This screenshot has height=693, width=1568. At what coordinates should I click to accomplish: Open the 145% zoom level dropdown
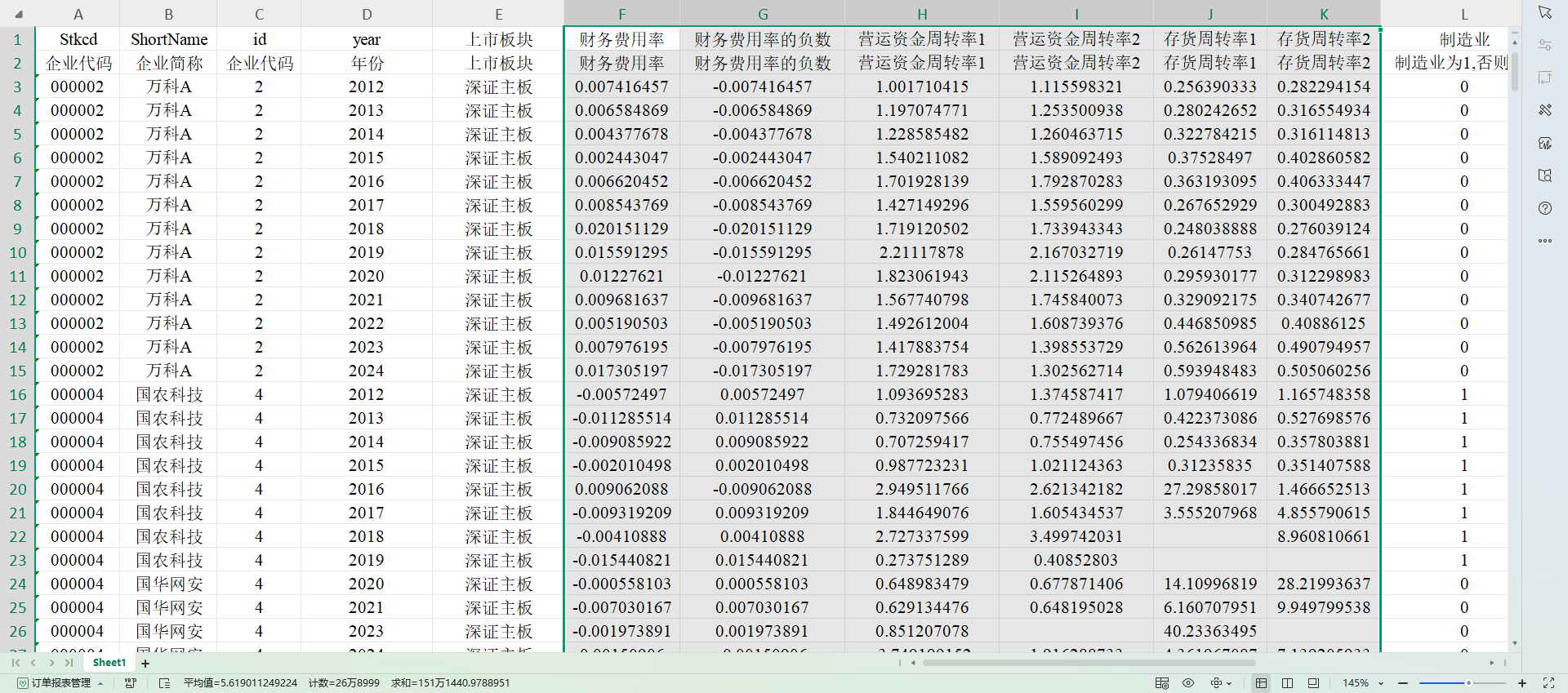[1381, 683]
